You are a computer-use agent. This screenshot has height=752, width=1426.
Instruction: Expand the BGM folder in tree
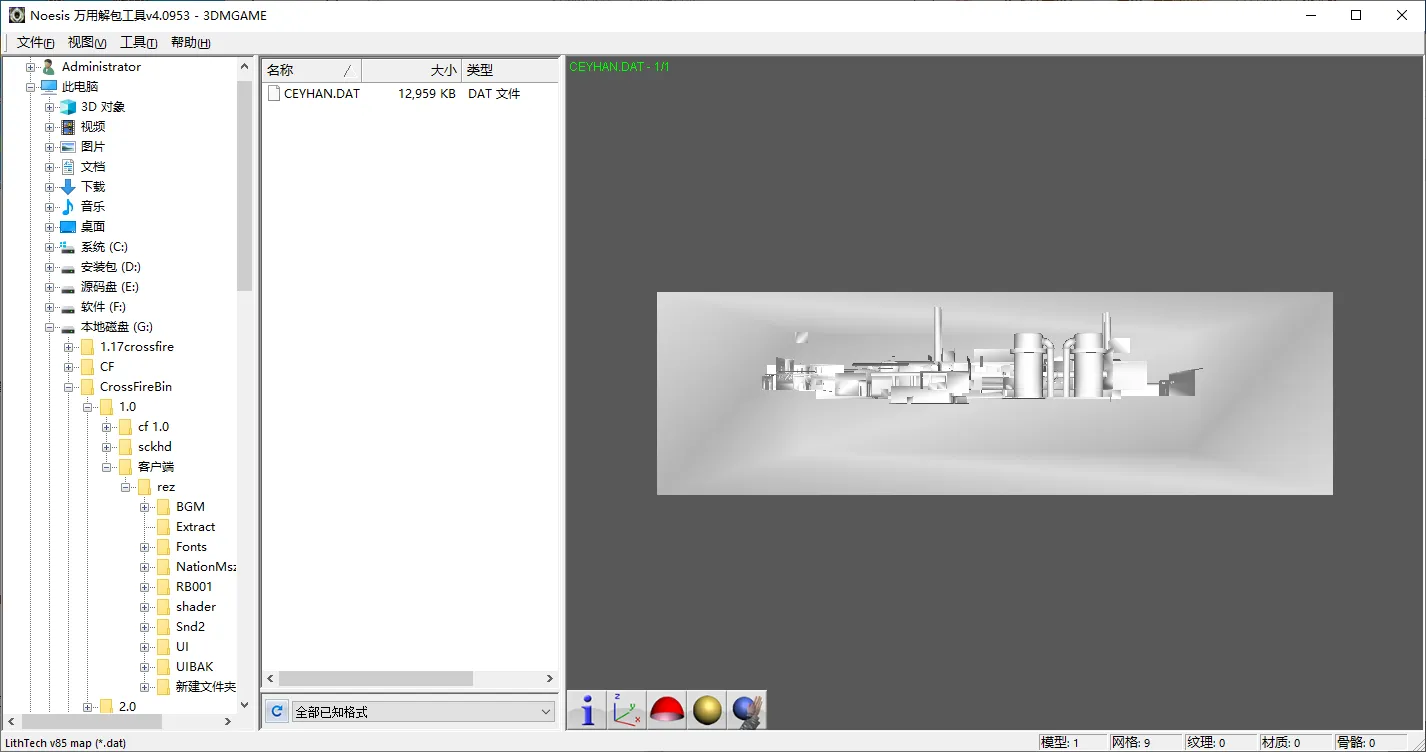click(145, 507)
